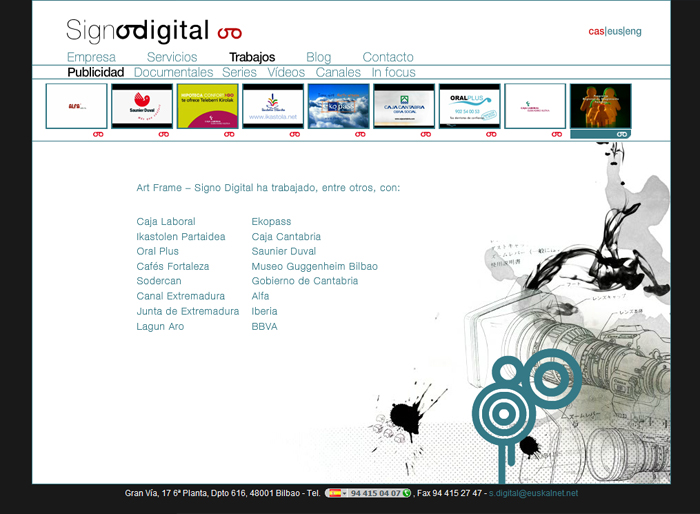Viewport: 700px width, 514px height.
Task: Switch language to eus
Action: coord(615,31)
